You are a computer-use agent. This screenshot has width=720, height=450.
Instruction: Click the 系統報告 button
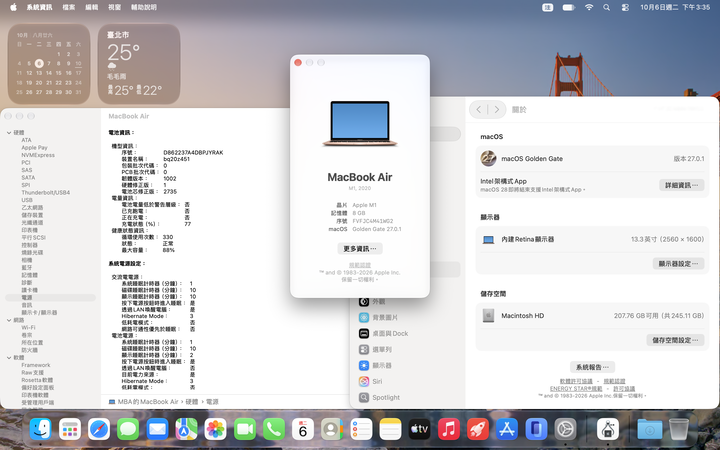tap(592, 367)
